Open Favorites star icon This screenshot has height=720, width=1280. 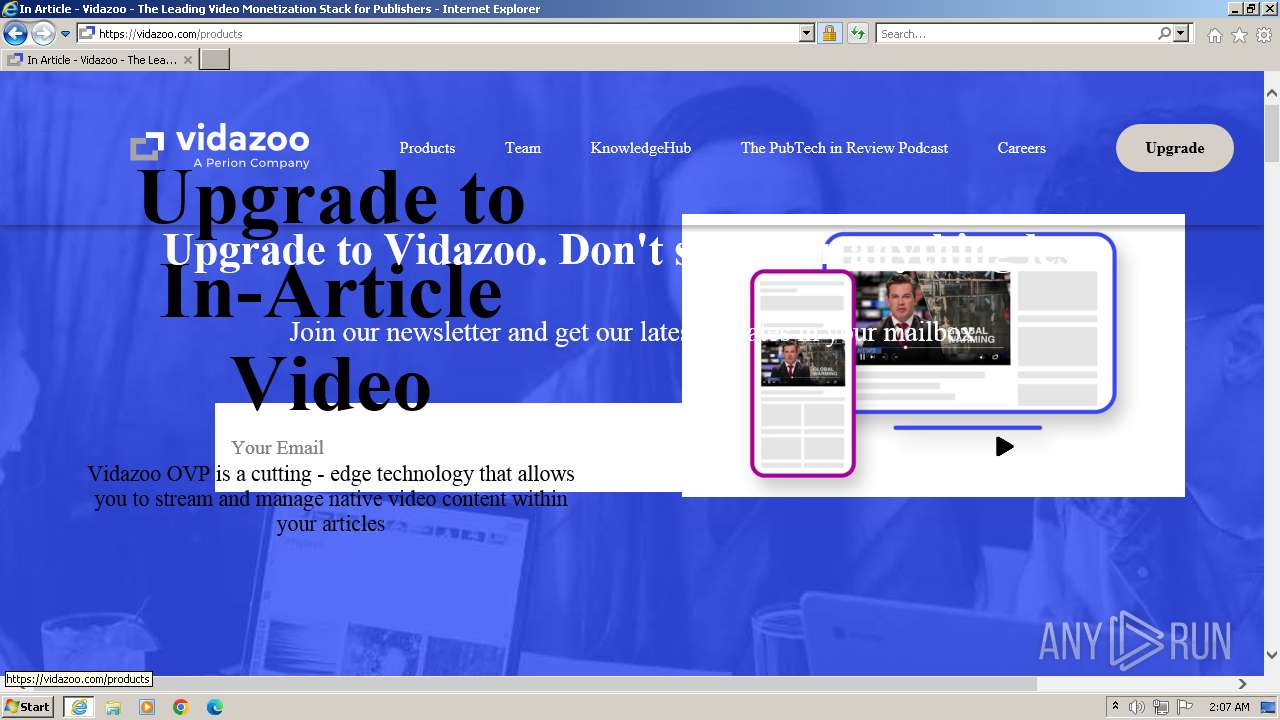(1239, 35)
